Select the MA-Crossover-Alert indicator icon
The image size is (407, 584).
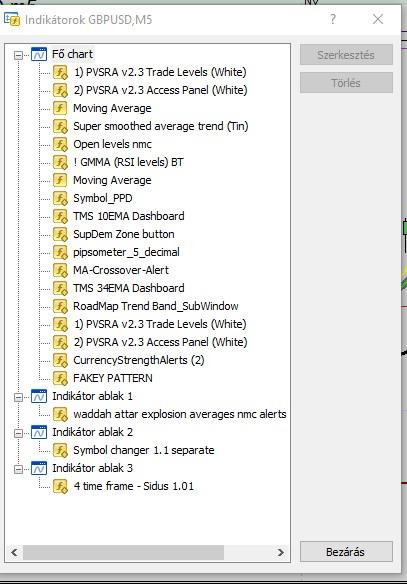pos(60,270)
